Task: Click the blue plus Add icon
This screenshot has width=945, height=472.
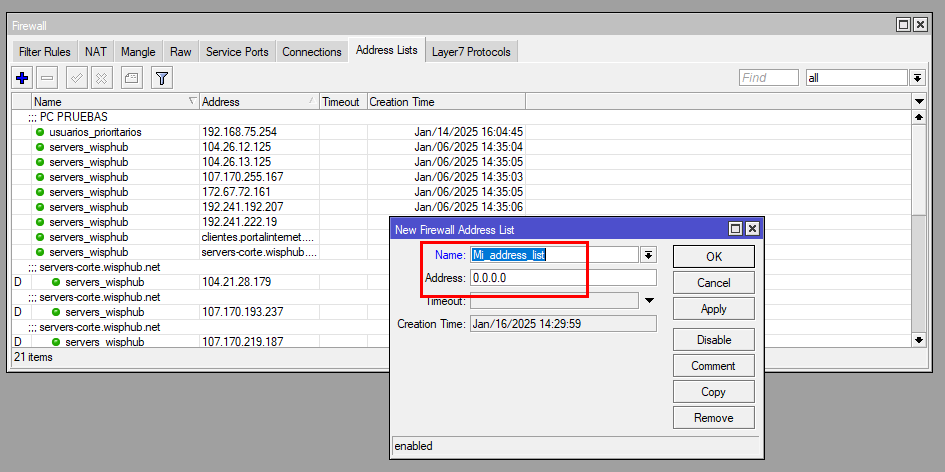Action: [22, 77]
